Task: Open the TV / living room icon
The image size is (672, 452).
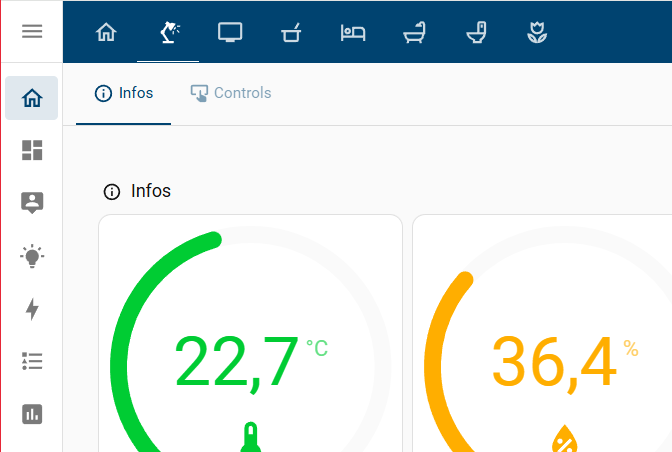Action: (230, 32)
